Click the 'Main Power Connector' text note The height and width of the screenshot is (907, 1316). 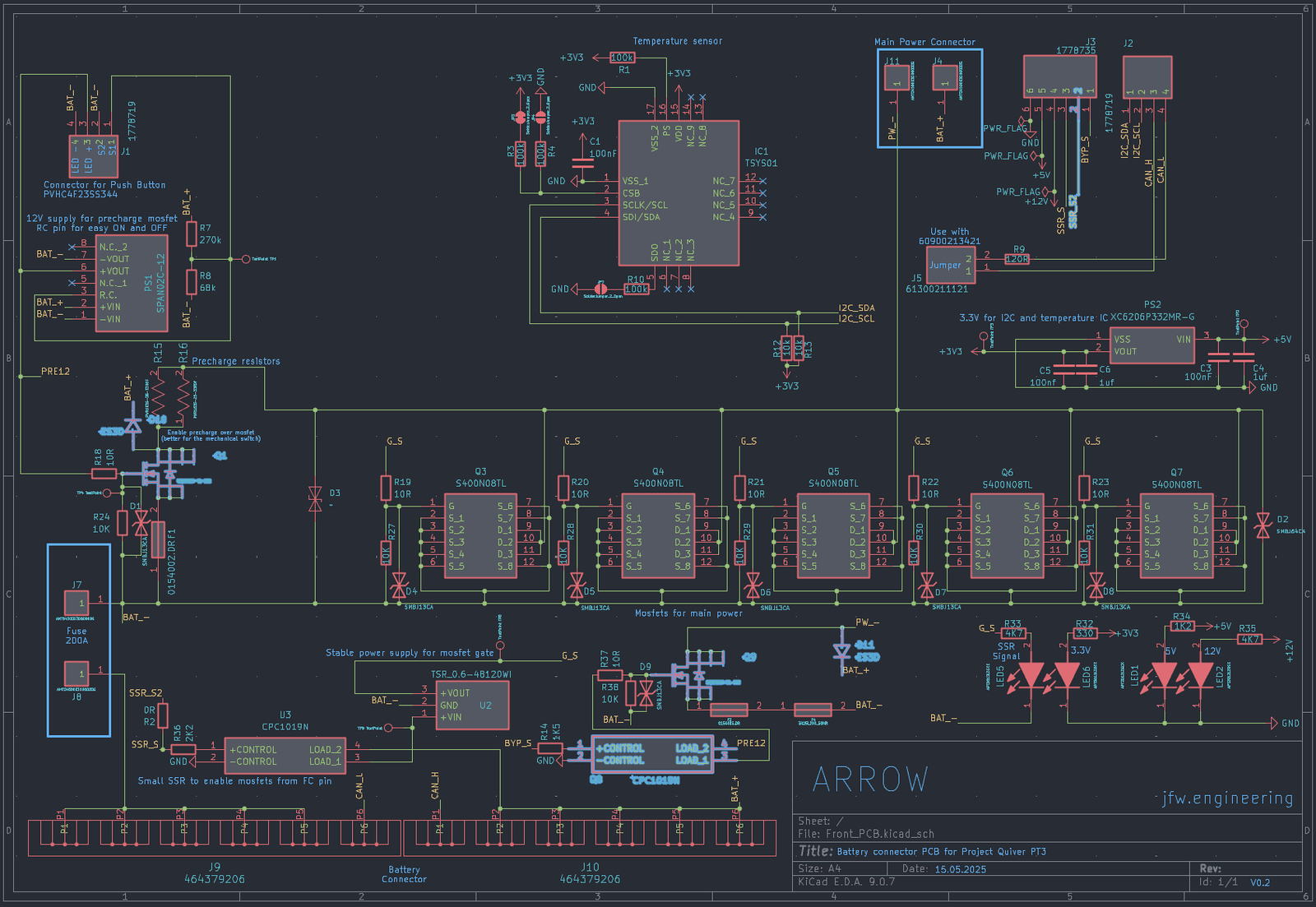pyautogui.click(x=924, y=42)
